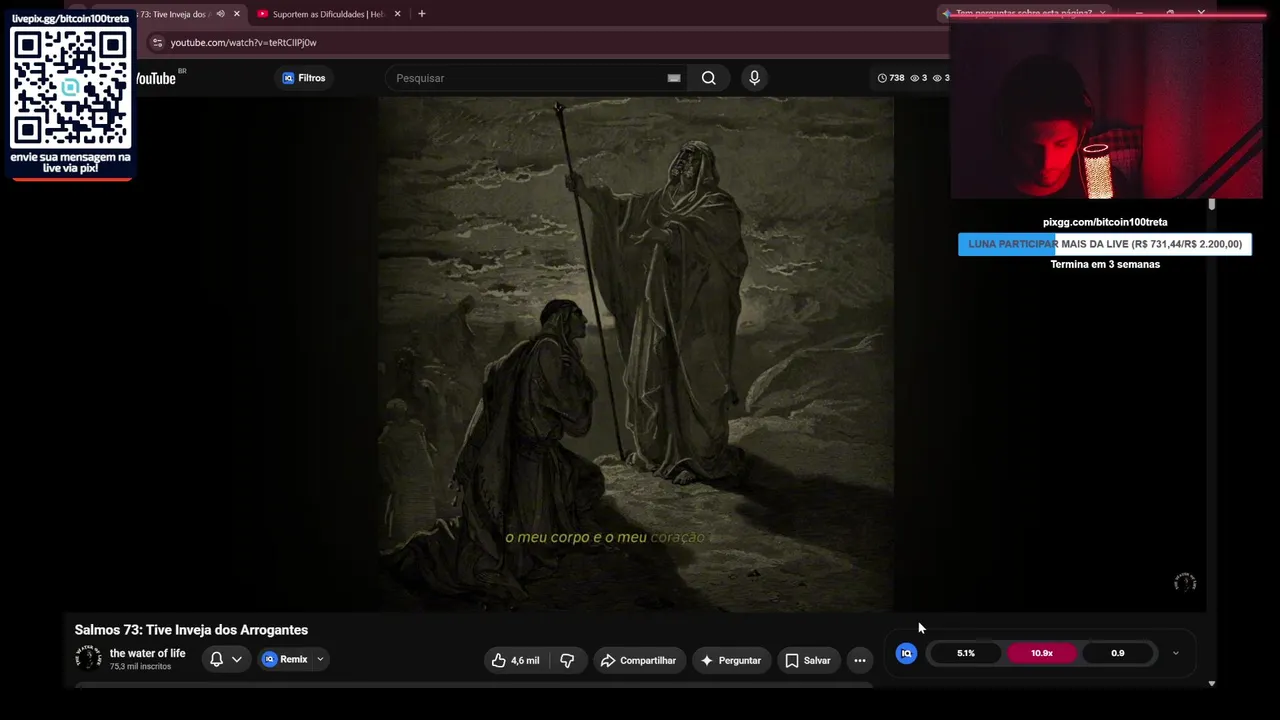Expand the stats panel chevron
1280x720 pixels.
click(1176, 653)
